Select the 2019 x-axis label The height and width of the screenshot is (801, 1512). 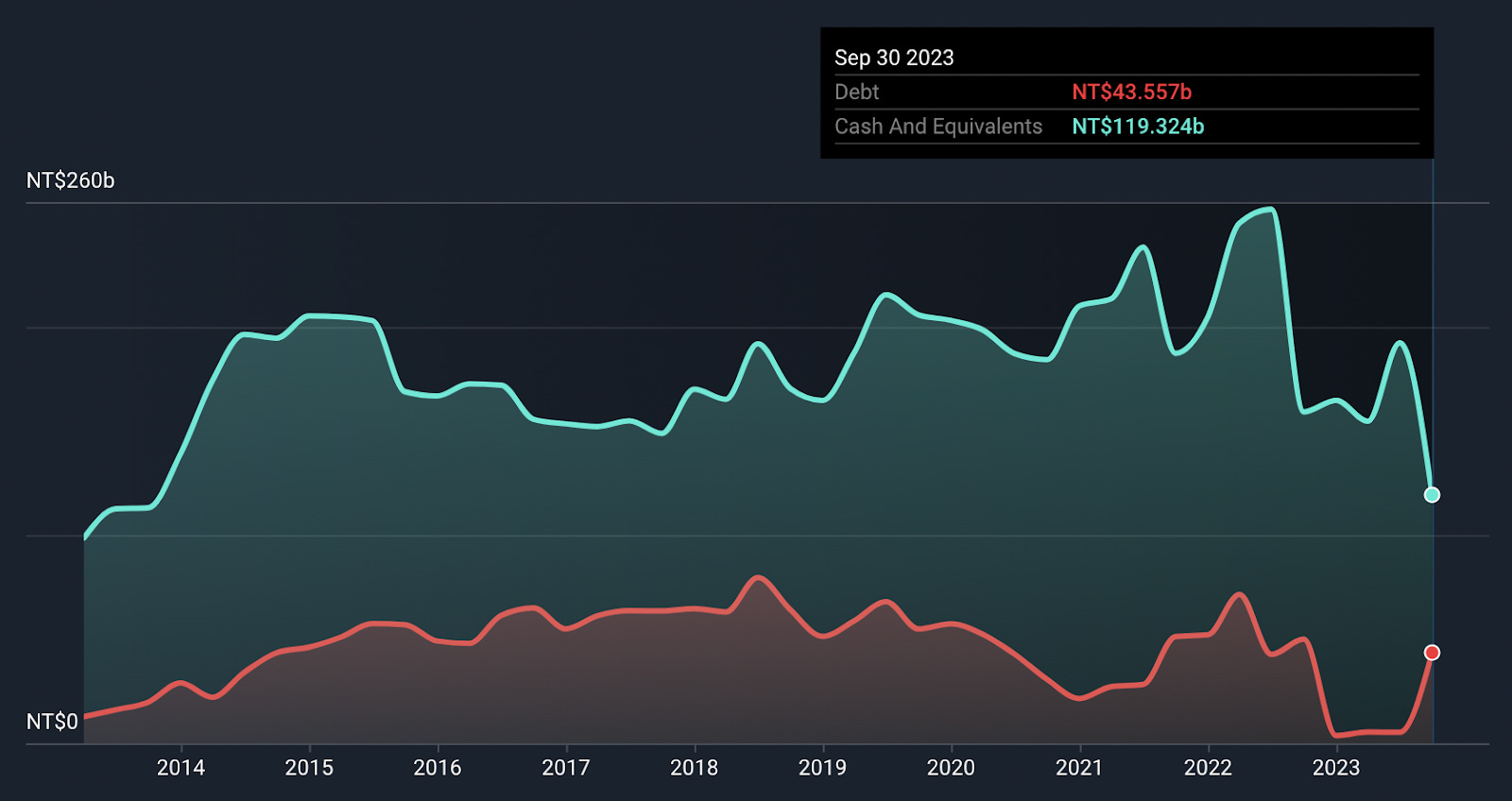pyautogui.click(x=823, y=768)
